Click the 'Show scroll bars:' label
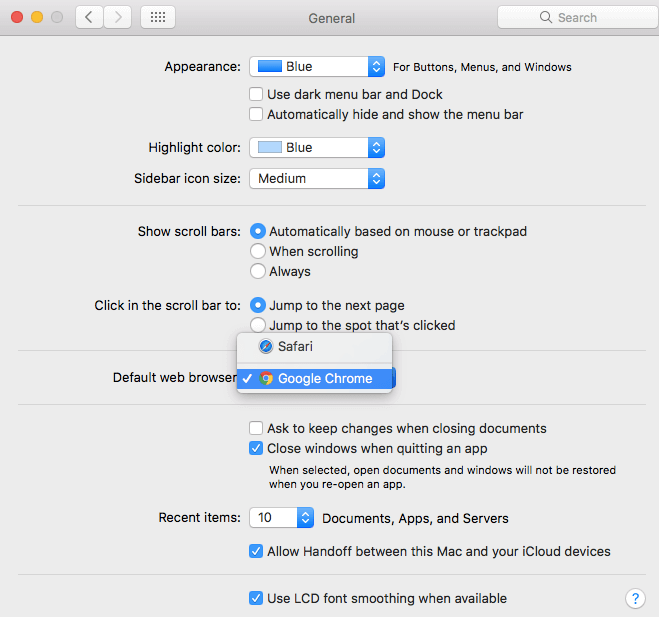 [x=189, y=231]
